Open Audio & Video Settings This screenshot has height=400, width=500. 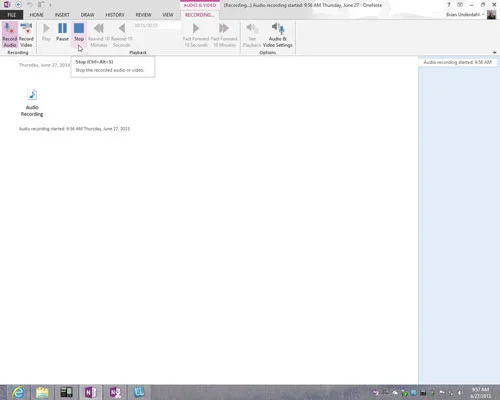pos(278,35)
